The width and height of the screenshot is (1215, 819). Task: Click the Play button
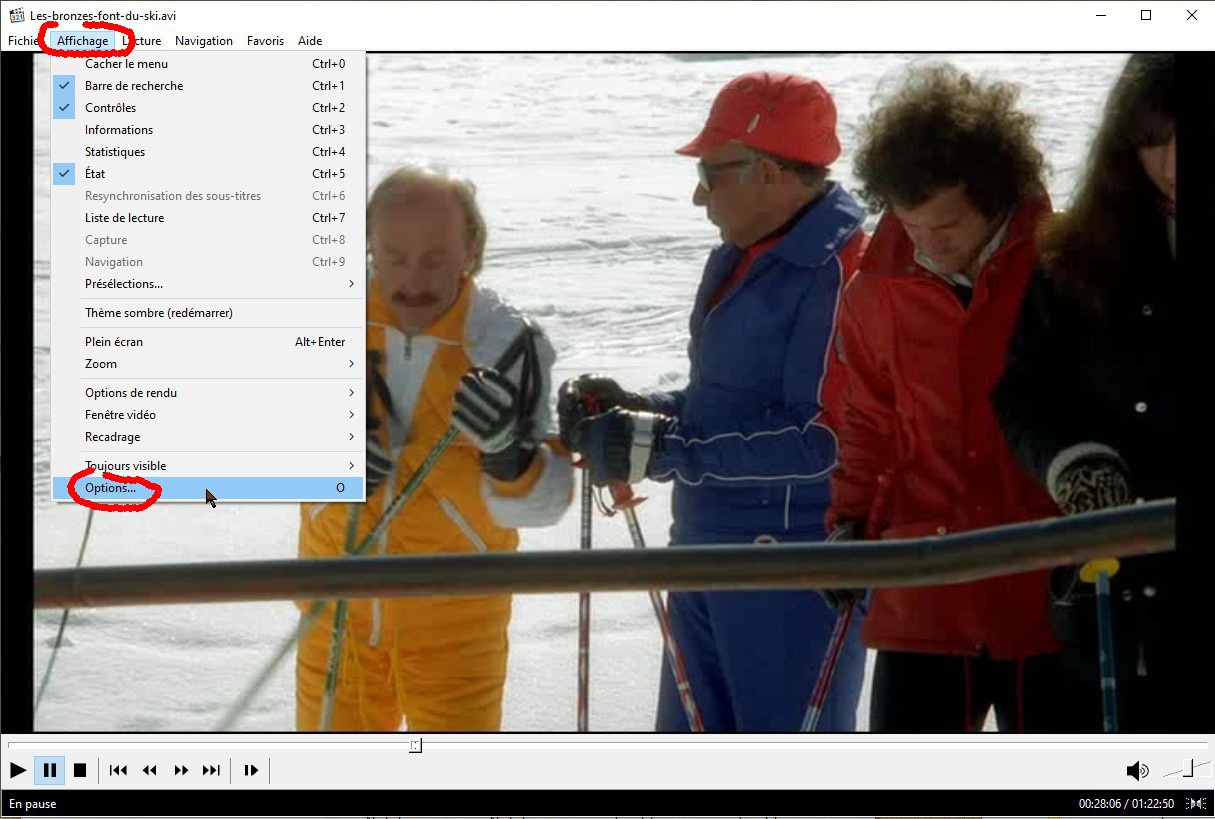(x=18, y=770)
